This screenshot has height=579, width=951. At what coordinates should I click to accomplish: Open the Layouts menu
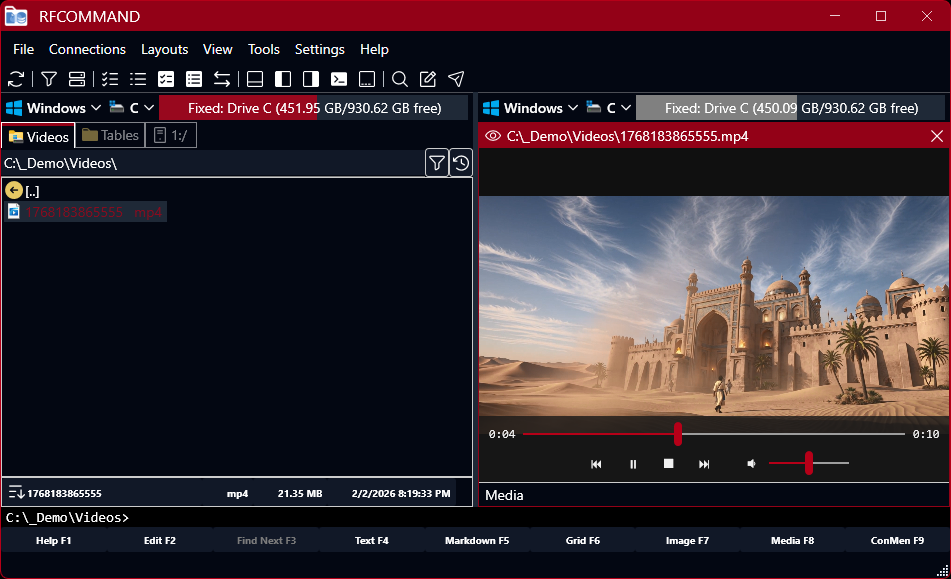[164, 49]
